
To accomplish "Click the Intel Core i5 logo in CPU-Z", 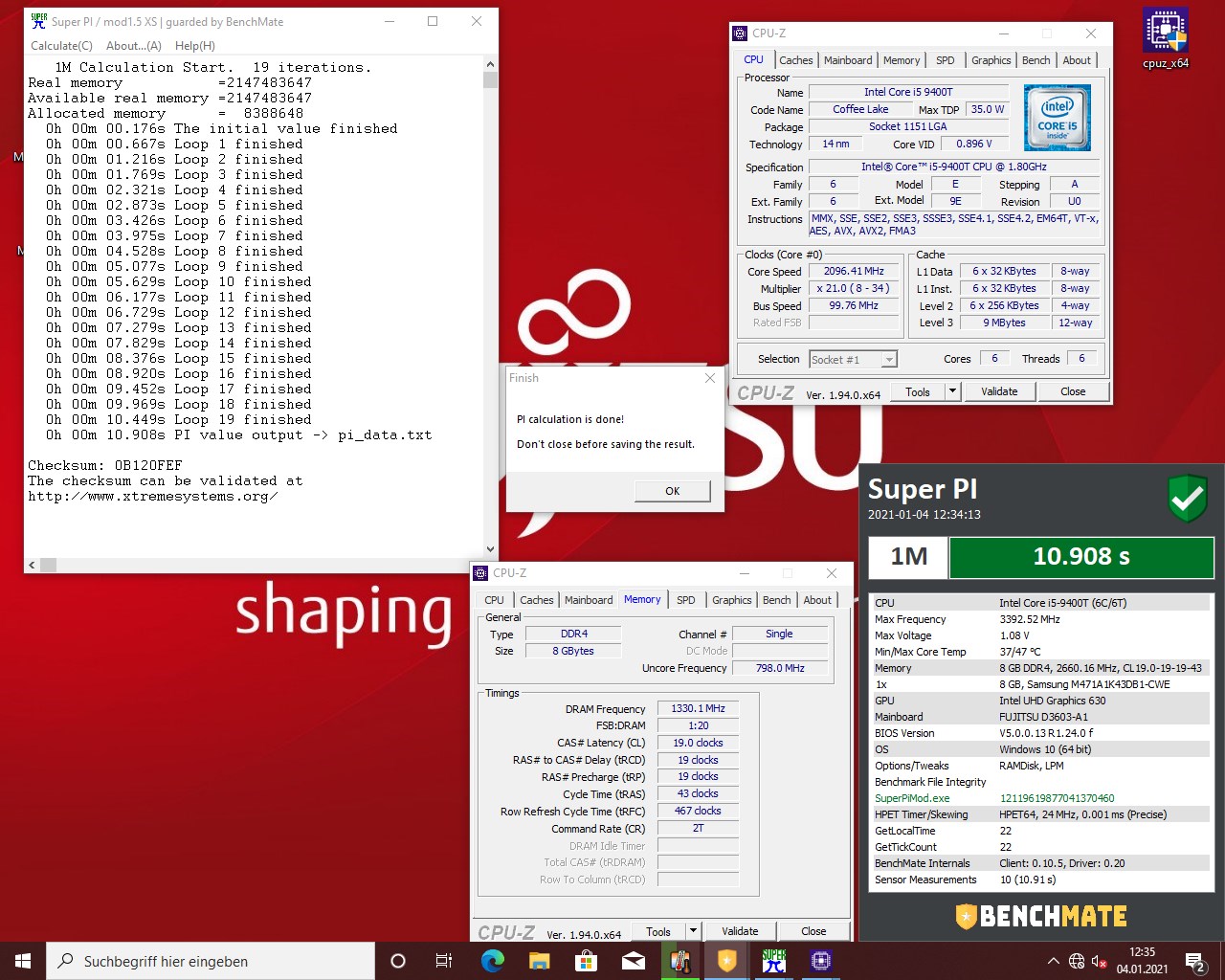I will point(1058,118).
